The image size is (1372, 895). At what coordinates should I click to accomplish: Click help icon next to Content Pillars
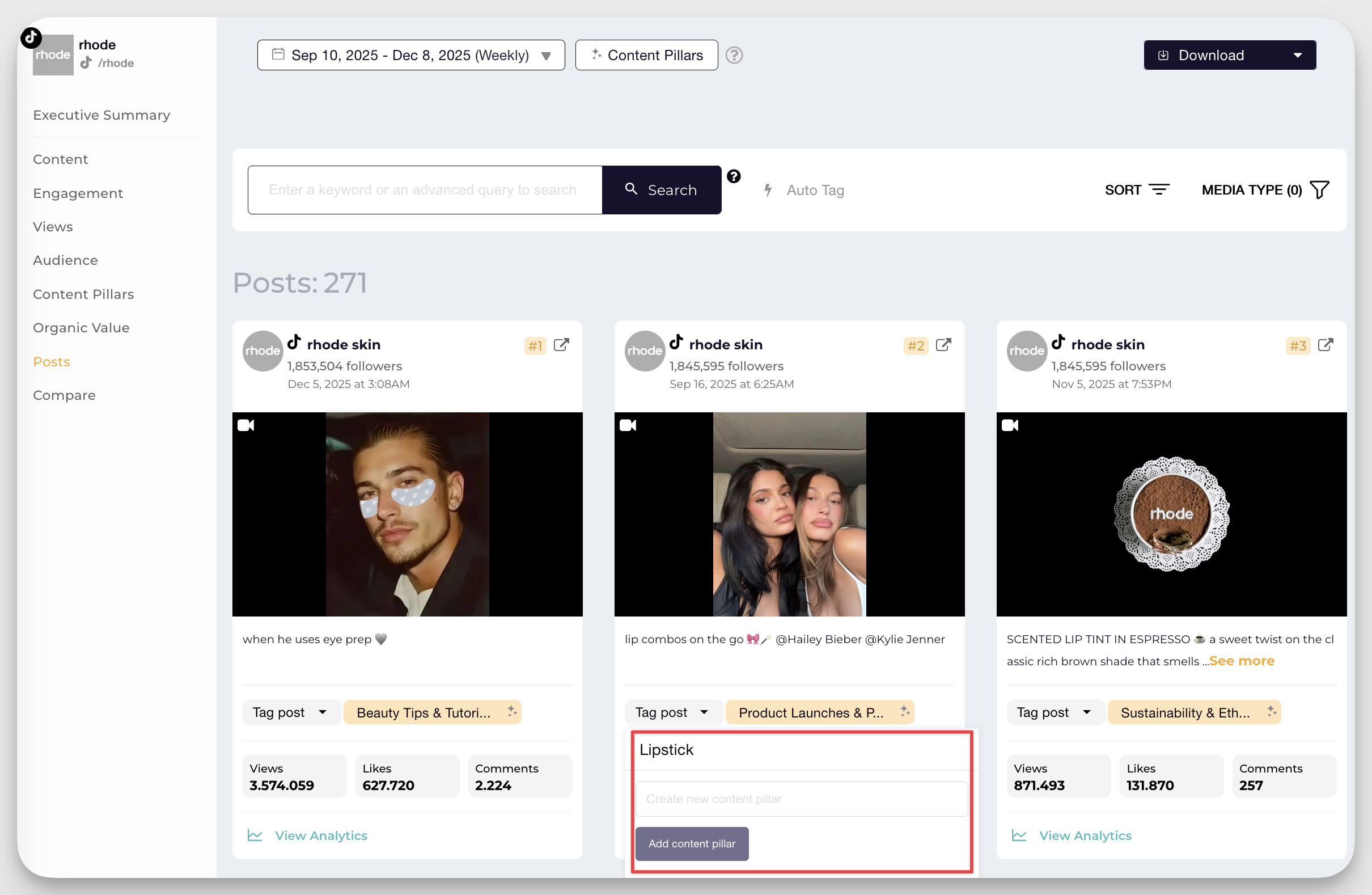click(x=734, y=56)
